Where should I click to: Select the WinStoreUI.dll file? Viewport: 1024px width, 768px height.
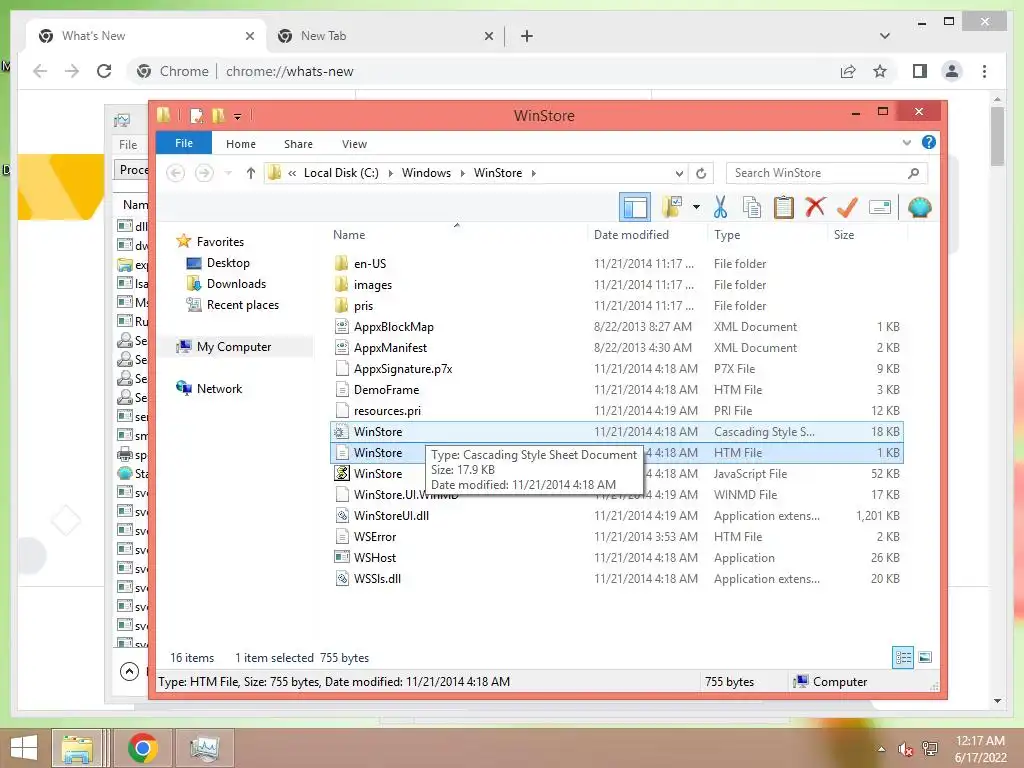point(616,515)
